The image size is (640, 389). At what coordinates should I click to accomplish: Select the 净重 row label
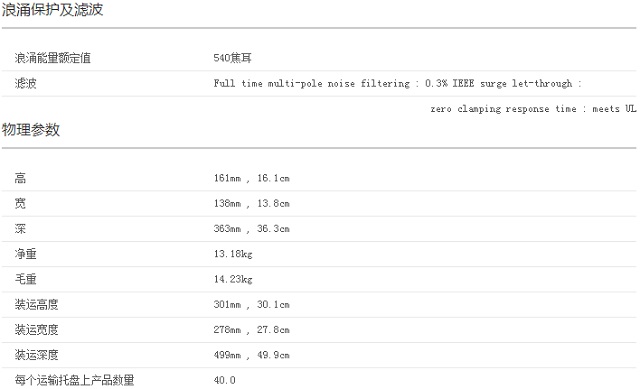click(26, 254)
